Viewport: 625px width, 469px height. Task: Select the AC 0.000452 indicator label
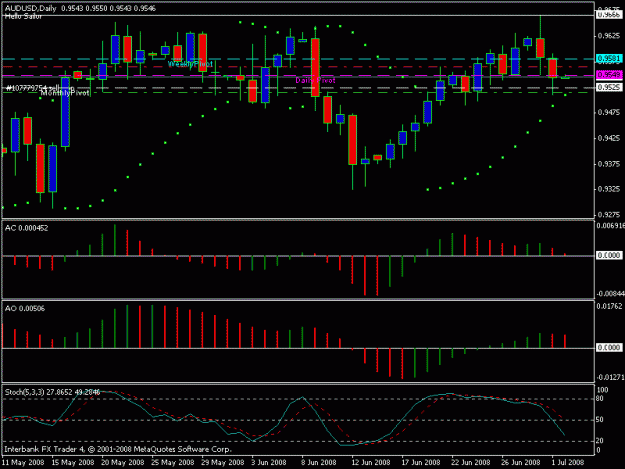[x=26, y=228]
